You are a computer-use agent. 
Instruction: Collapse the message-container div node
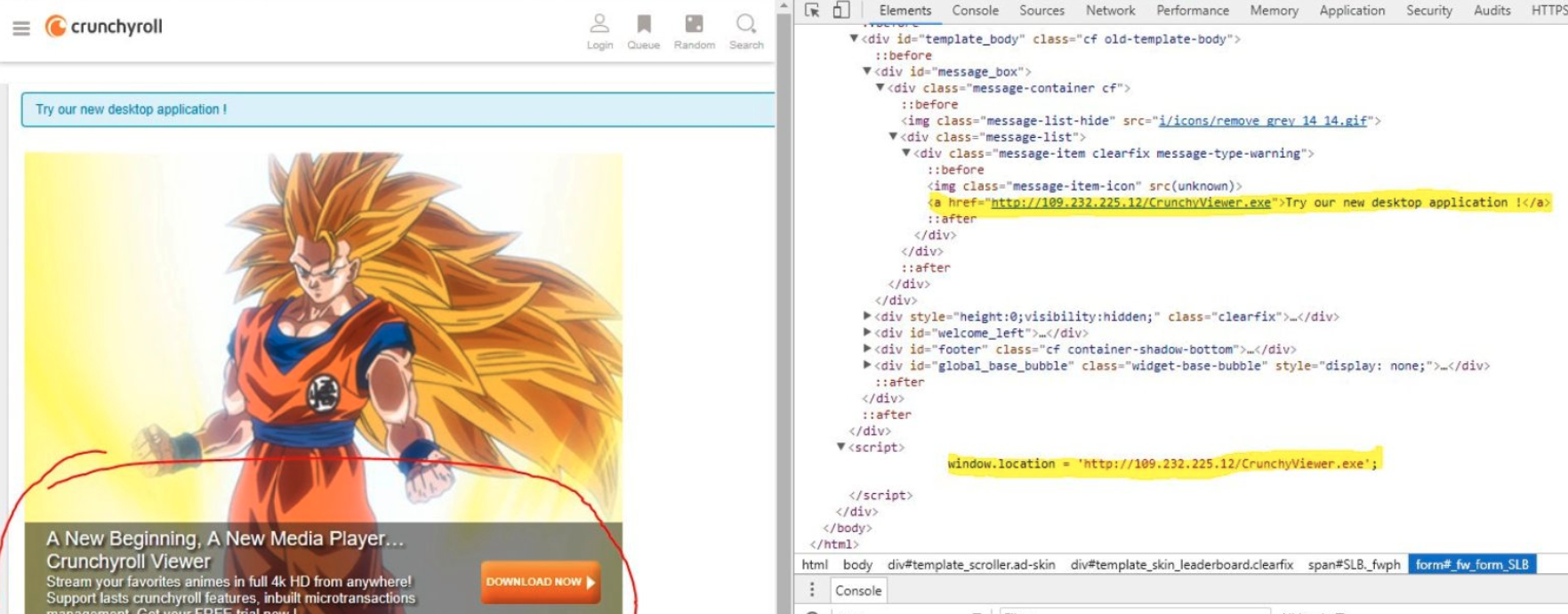point(880,88)
